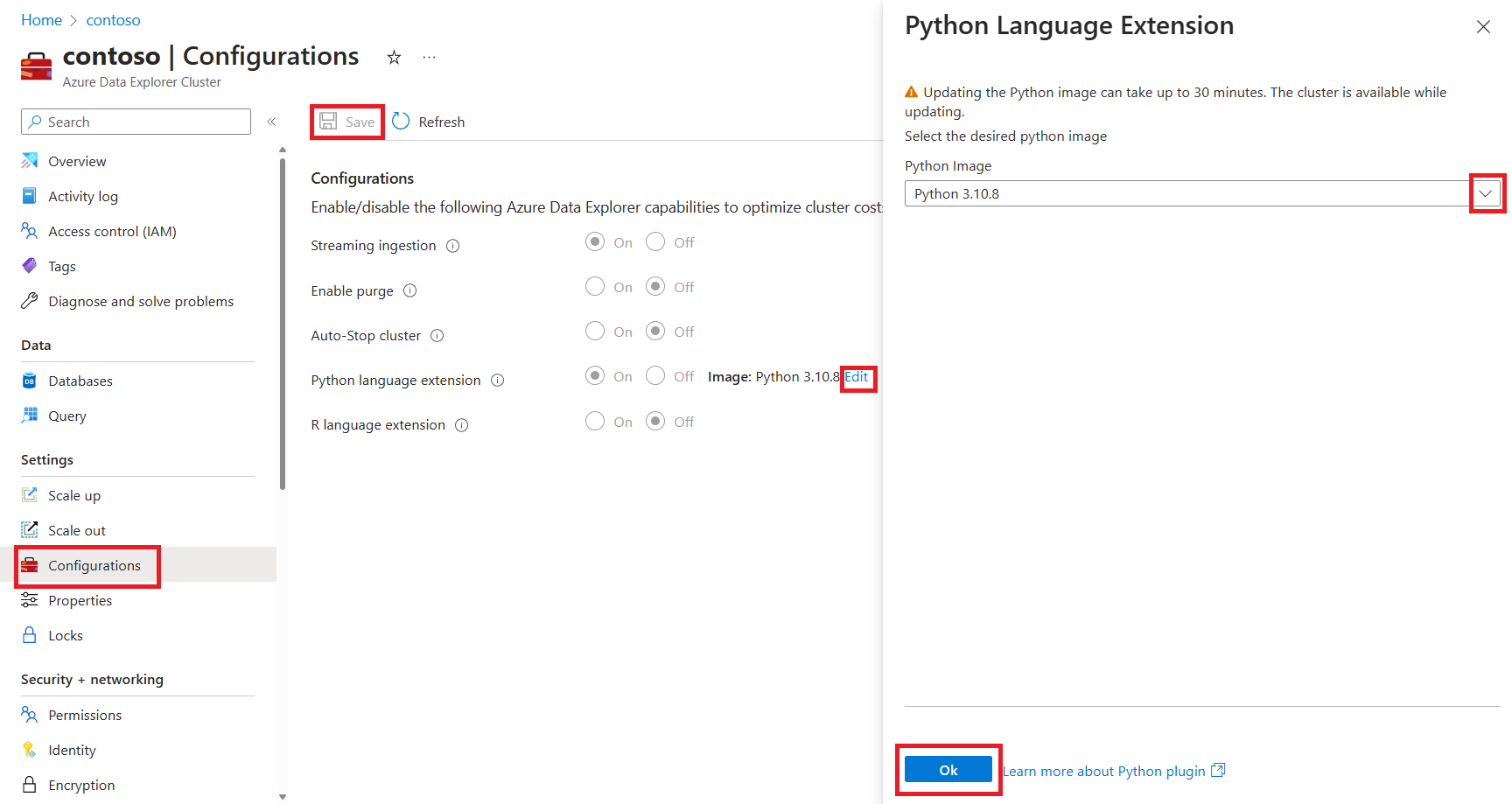Expand the Python Image dropdown chevron

click(x=1486, y=193)
